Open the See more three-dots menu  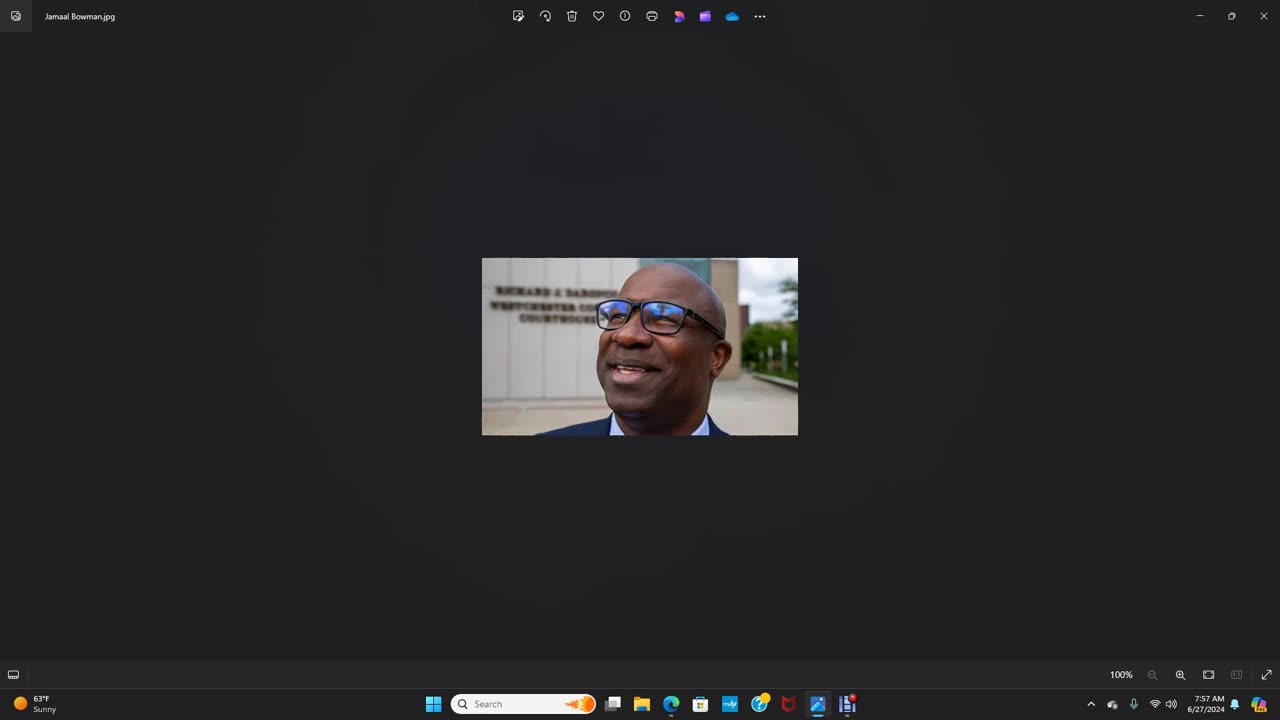pyautogui.click(x=760, y=16)
